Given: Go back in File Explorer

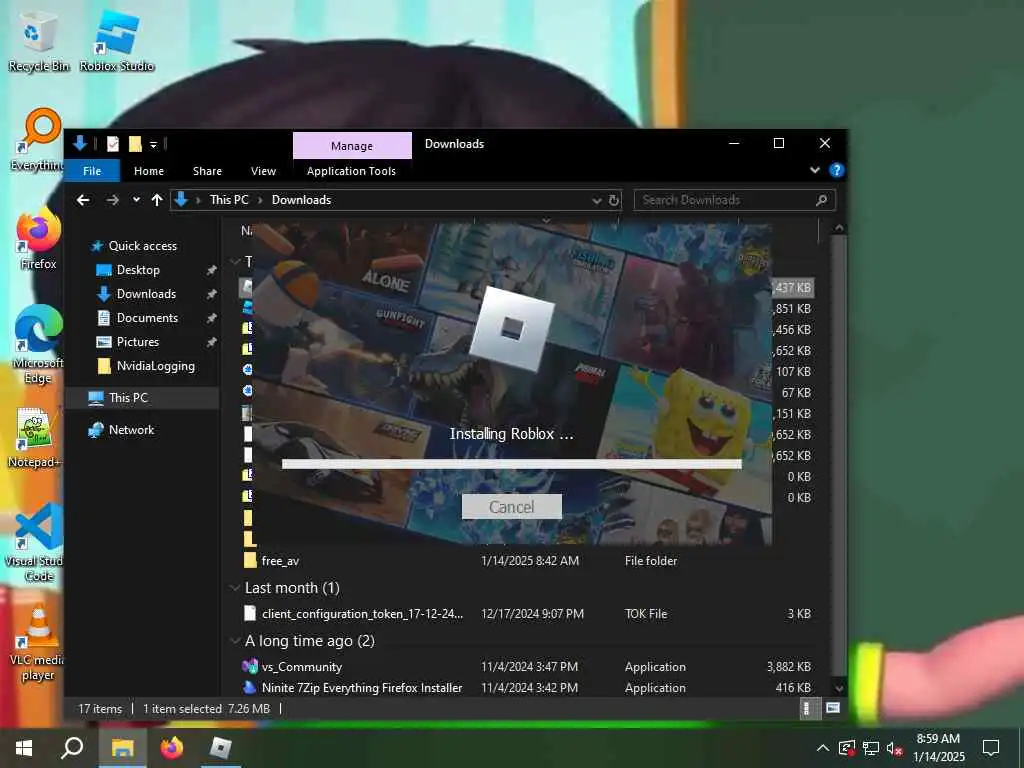Looking at the screenshot, I should click(x=83, y=200).
